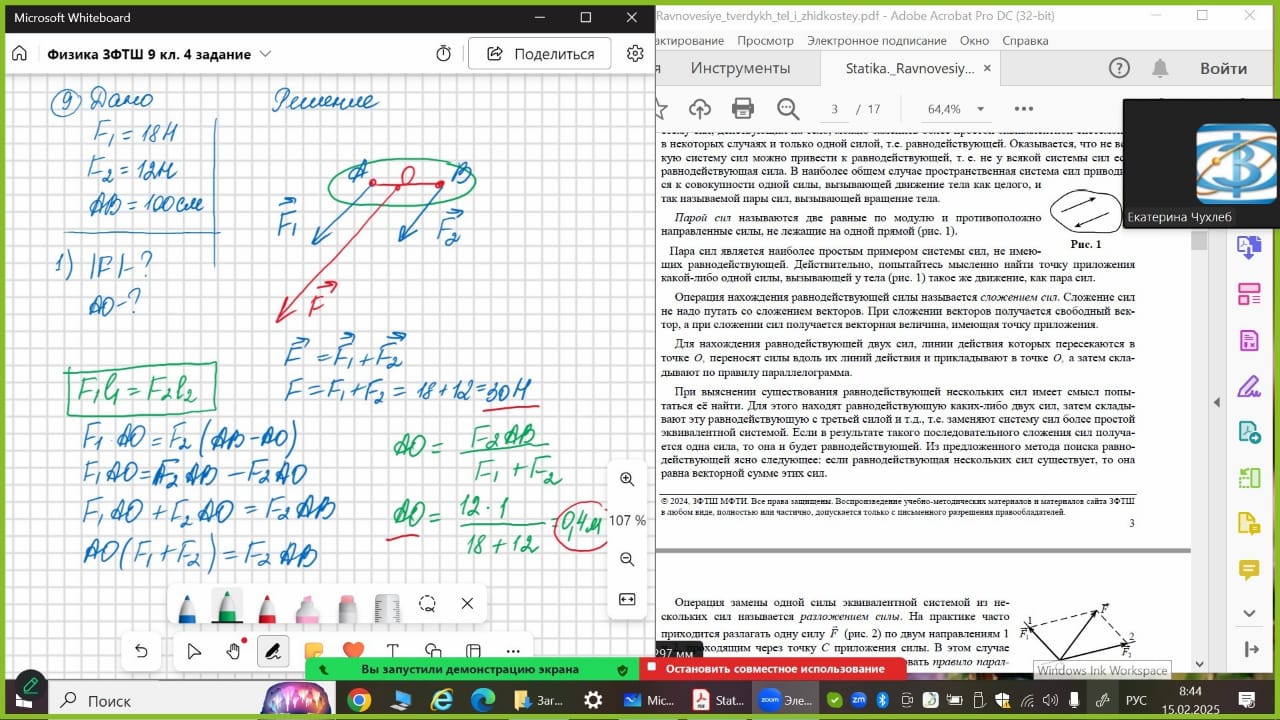Click the Поделиться share button

point(541,54)
